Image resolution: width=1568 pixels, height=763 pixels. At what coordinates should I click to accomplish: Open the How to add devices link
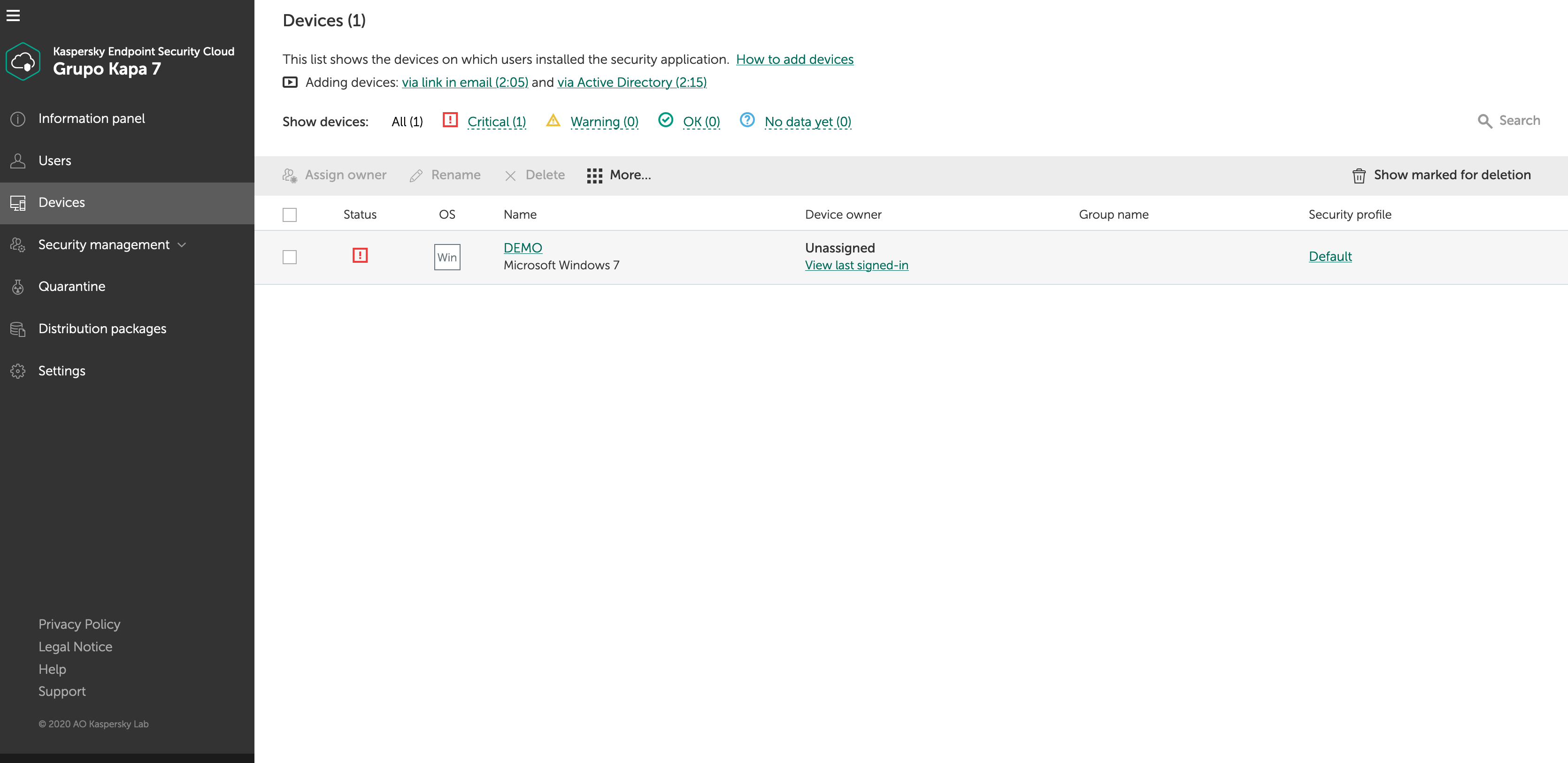pos(794,59)
